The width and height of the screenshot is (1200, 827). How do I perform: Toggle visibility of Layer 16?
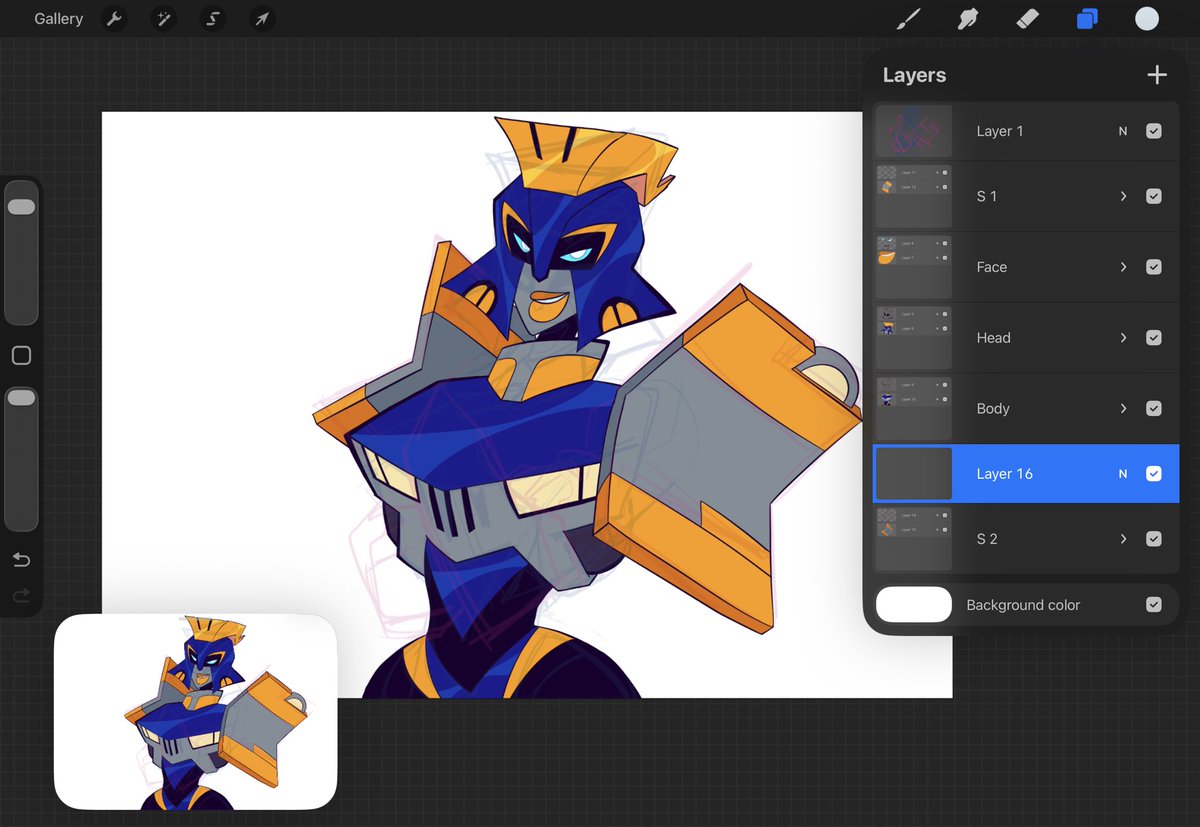coord(1154,474)
